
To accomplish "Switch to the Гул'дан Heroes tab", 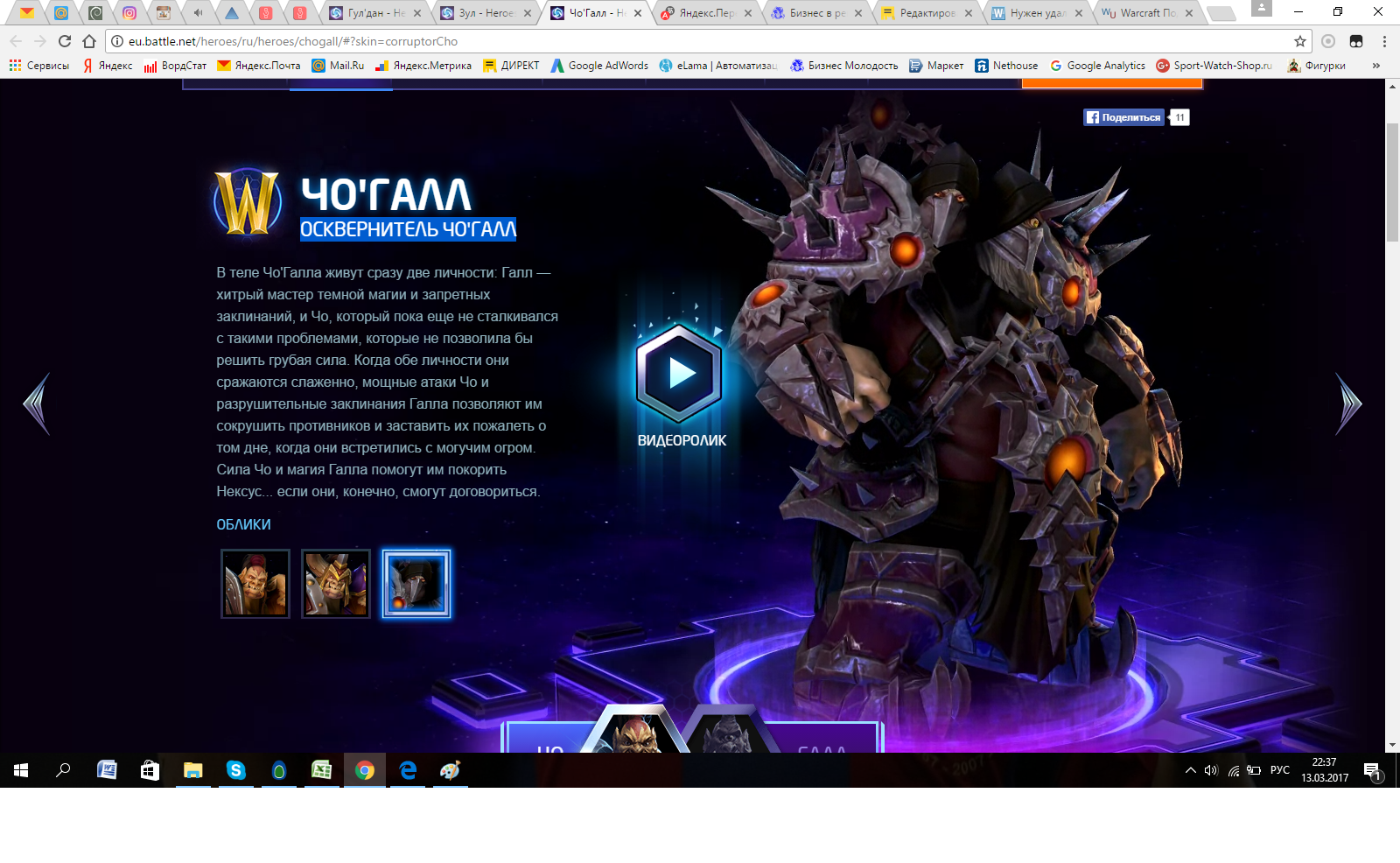I will (x=376, y=13).
